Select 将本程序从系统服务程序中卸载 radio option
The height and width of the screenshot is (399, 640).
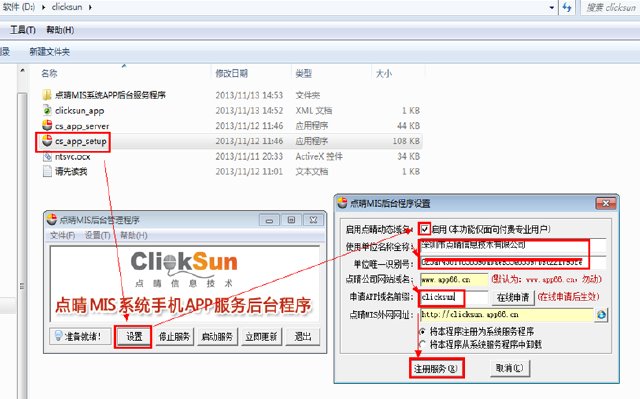point(423,344)
